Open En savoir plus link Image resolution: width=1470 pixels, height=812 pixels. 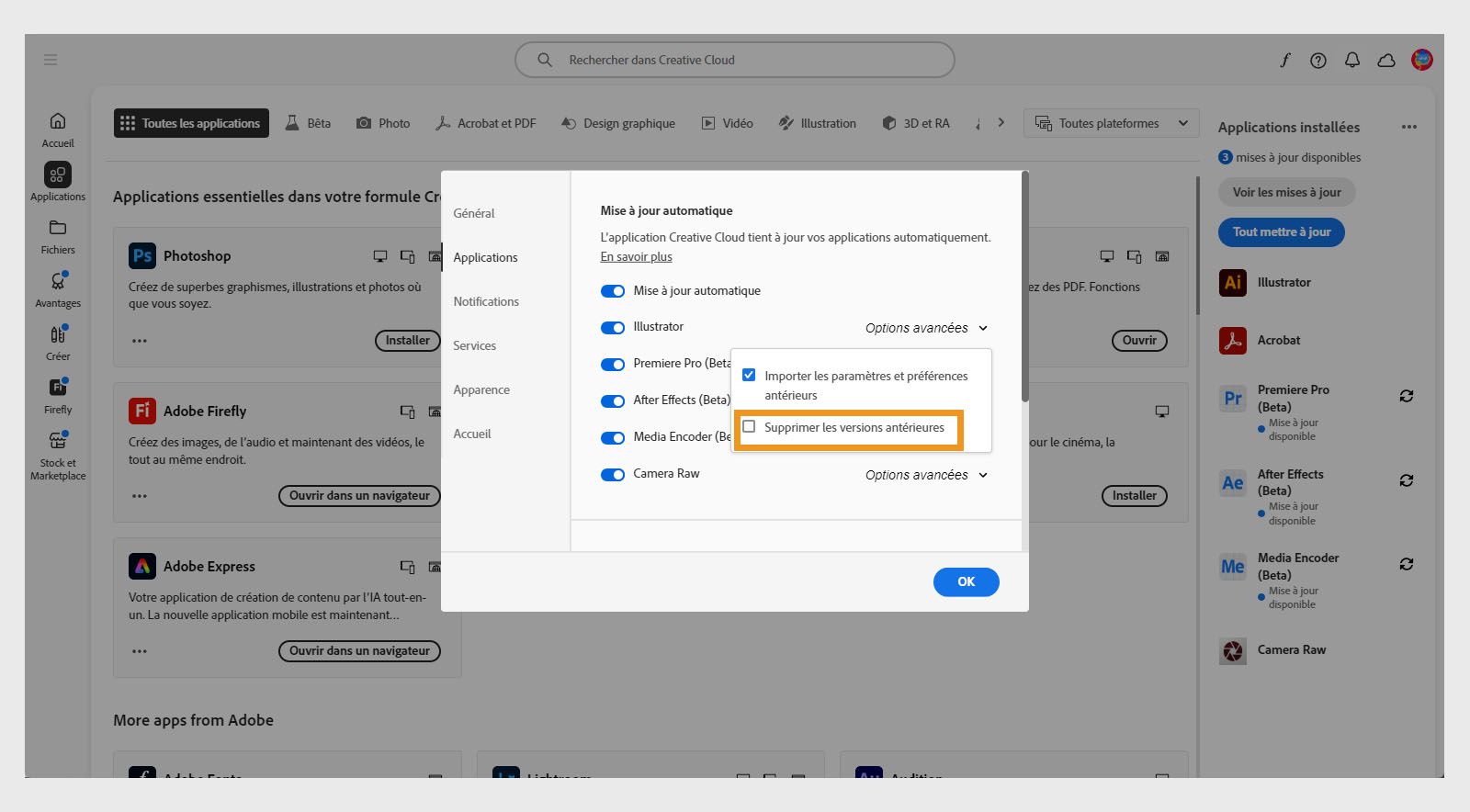tap(636, 256)
